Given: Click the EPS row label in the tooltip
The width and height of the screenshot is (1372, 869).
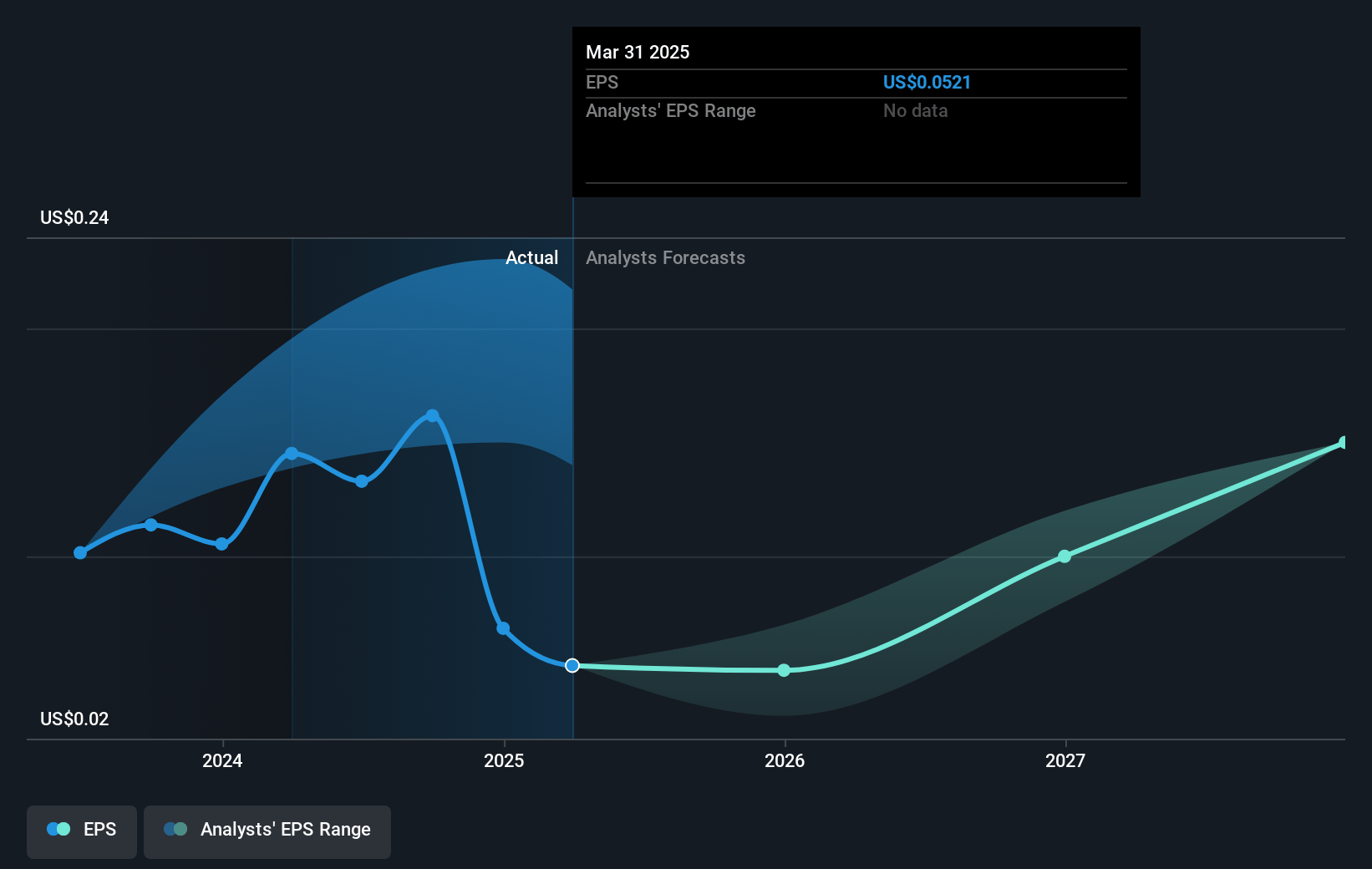Looking at the screenshot, I should pyautogui.click(x=602, y=82).
